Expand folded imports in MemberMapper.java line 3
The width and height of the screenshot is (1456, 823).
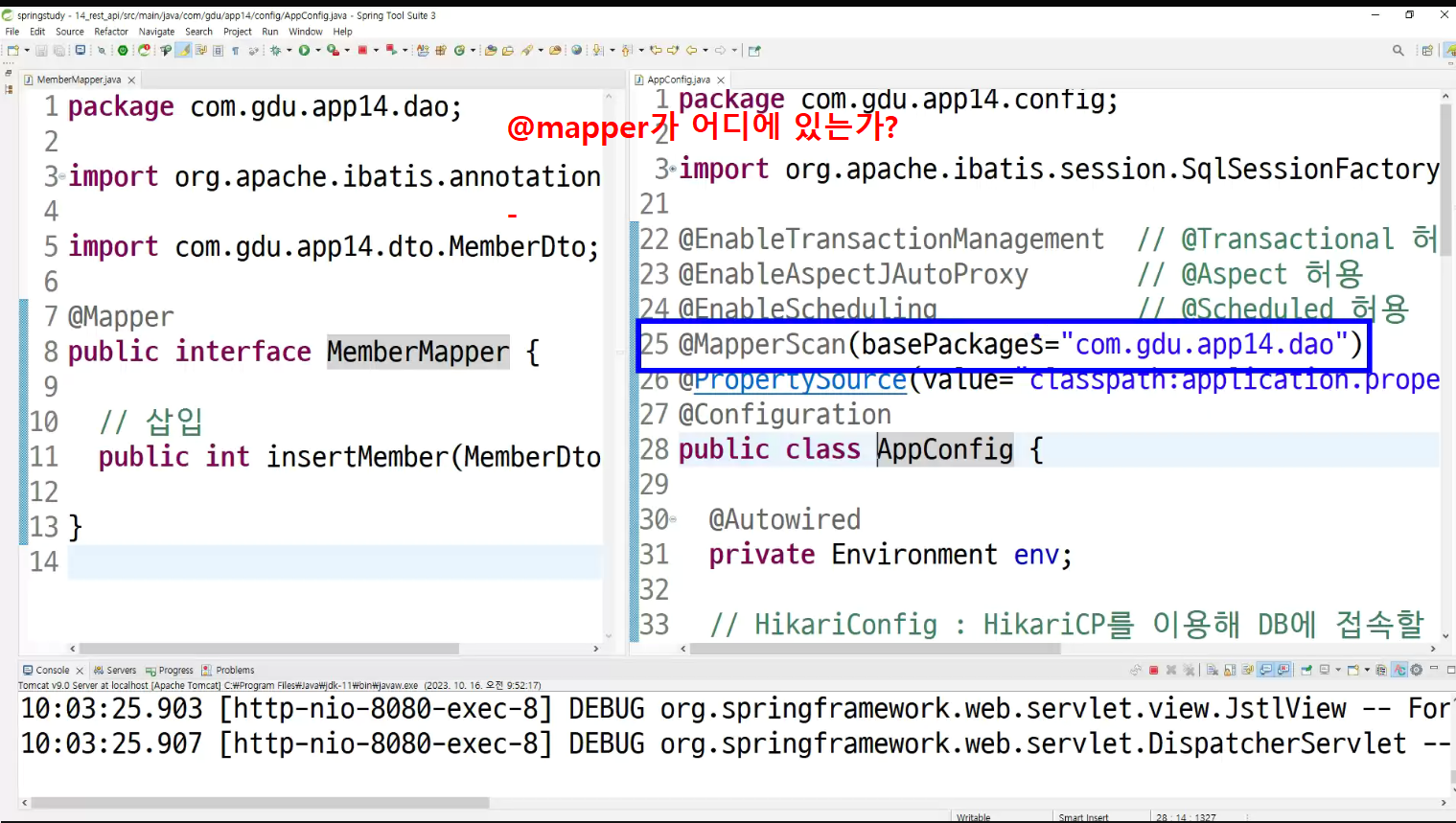click(62, 176)
